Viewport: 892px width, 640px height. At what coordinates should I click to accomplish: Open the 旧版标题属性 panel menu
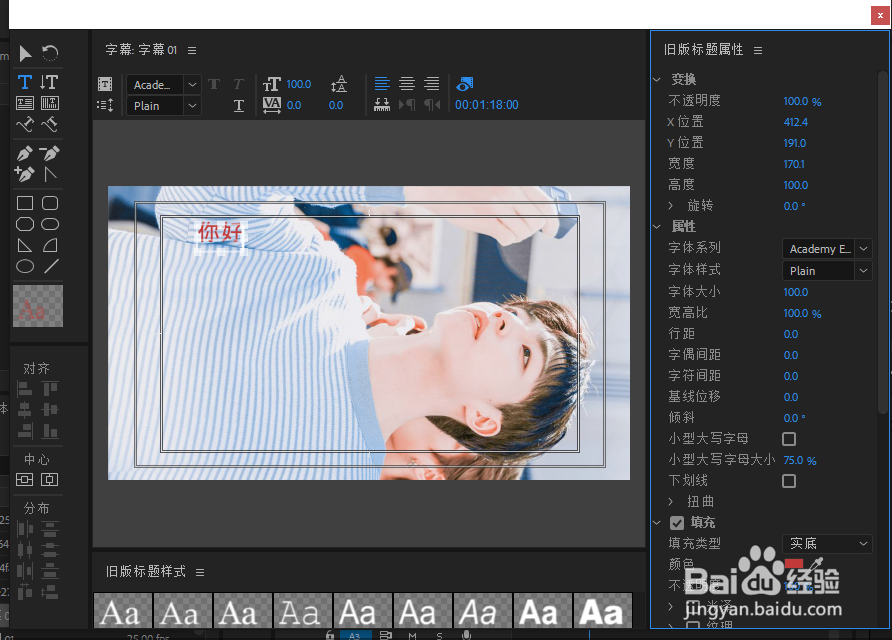(758, 51)
